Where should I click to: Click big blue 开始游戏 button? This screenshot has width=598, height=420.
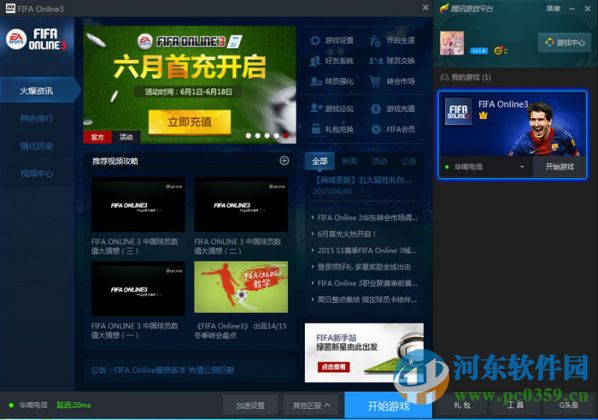388,406
